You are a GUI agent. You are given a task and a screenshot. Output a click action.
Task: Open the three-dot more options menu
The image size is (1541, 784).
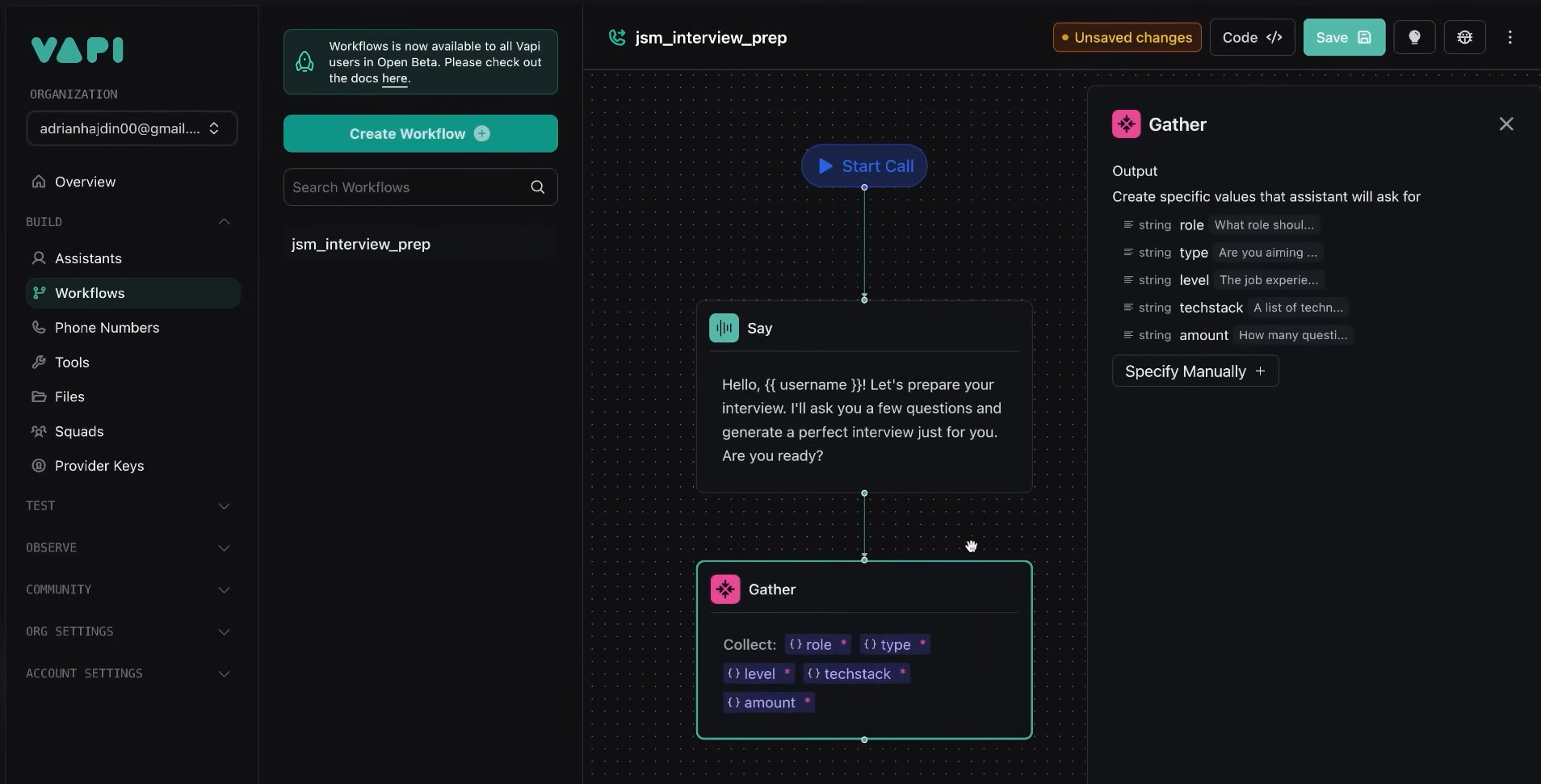[x=1510, y=37]
